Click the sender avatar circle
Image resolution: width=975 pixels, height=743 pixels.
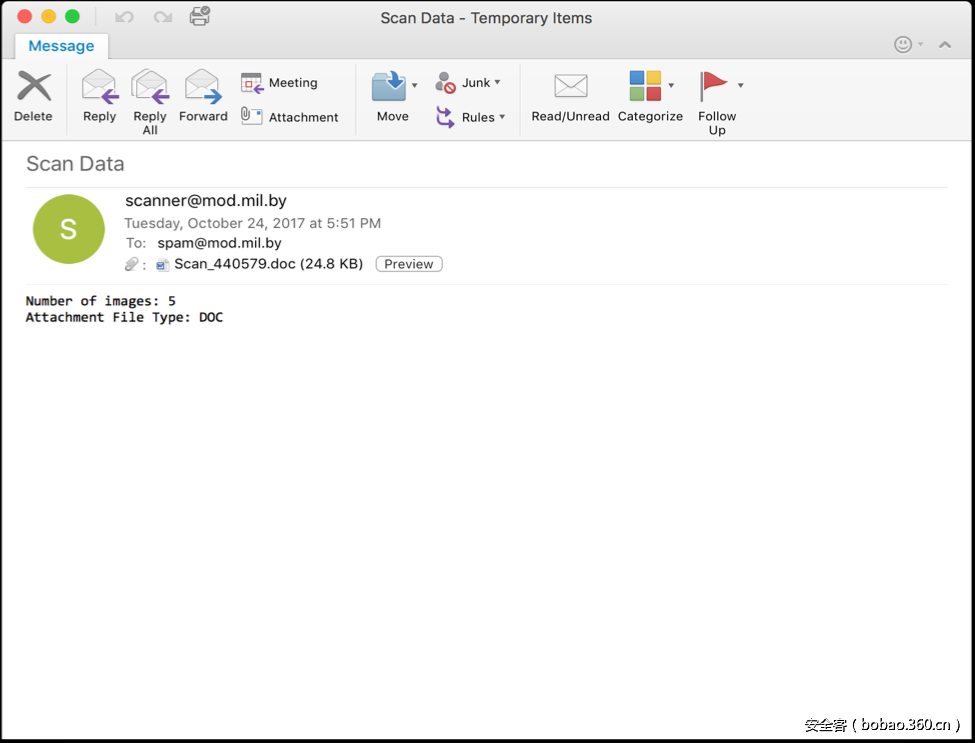click(68, 229)
